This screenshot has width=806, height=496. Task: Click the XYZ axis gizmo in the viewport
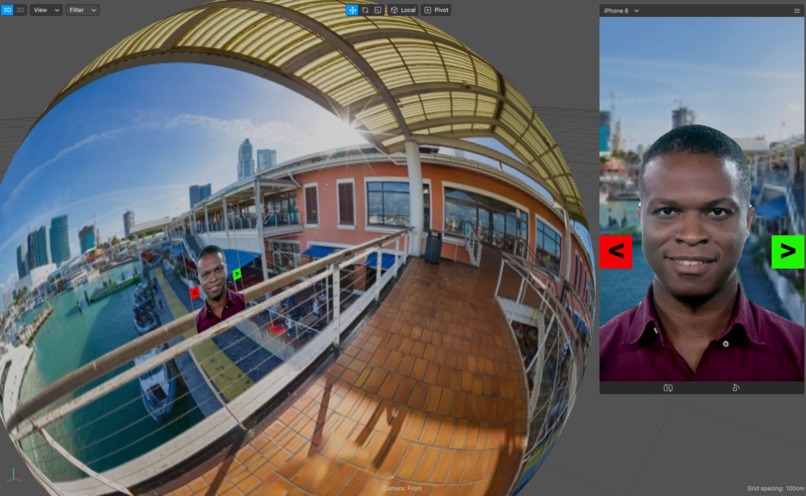[12, 475]
